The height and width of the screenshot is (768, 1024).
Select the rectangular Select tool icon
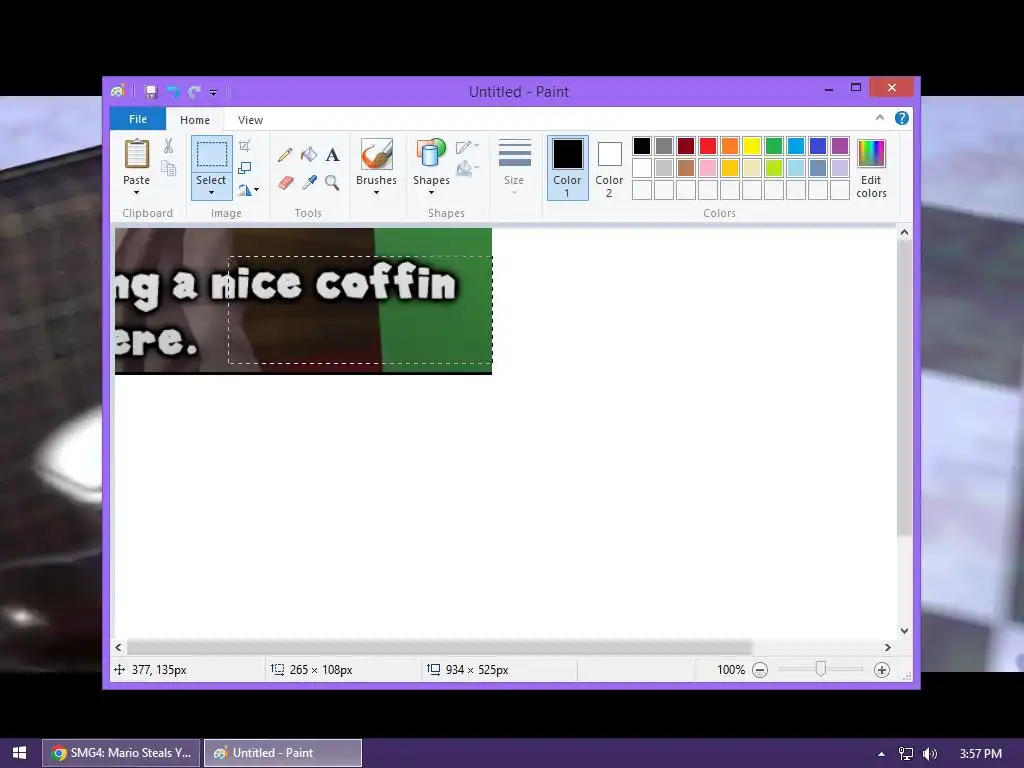tap(212, 154)
